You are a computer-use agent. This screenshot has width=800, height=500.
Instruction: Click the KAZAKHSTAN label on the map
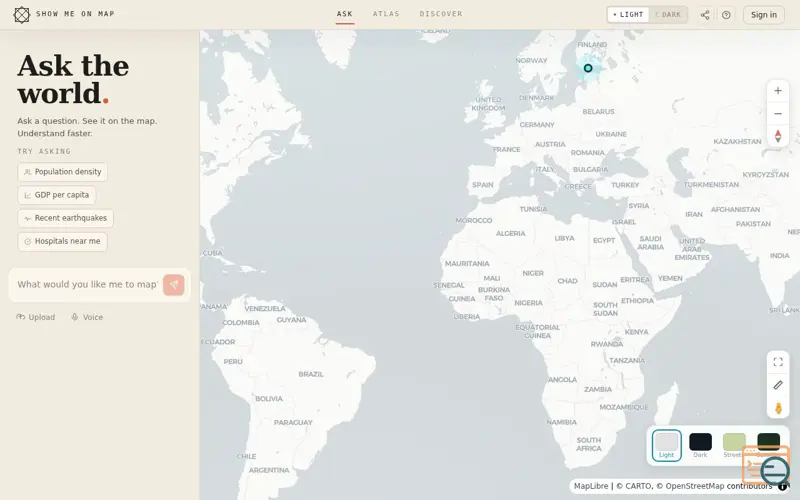737,141
